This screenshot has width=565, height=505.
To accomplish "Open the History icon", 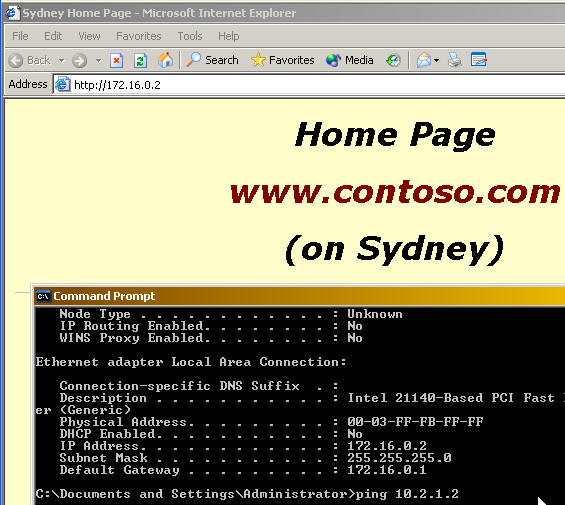I will 393,60.
